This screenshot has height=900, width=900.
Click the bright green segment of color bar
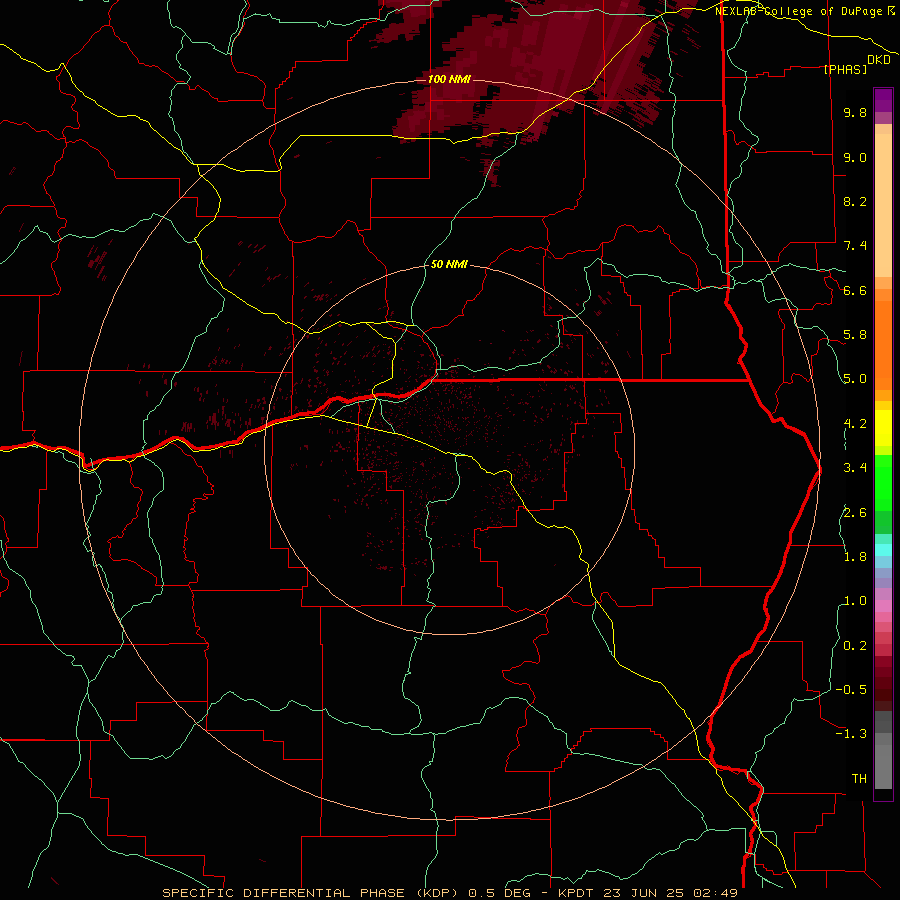tap(883, 482)
